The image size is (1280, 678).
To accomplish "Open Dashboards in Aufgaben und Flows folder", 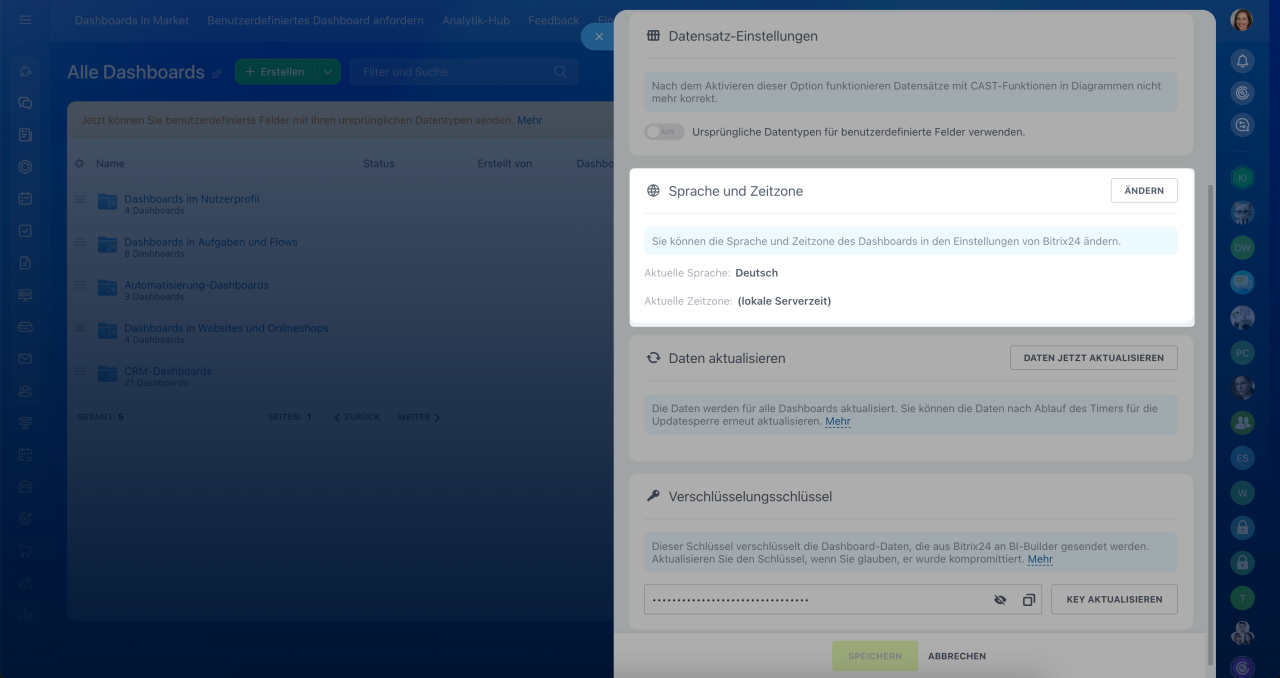I will (x=211, y=242).
